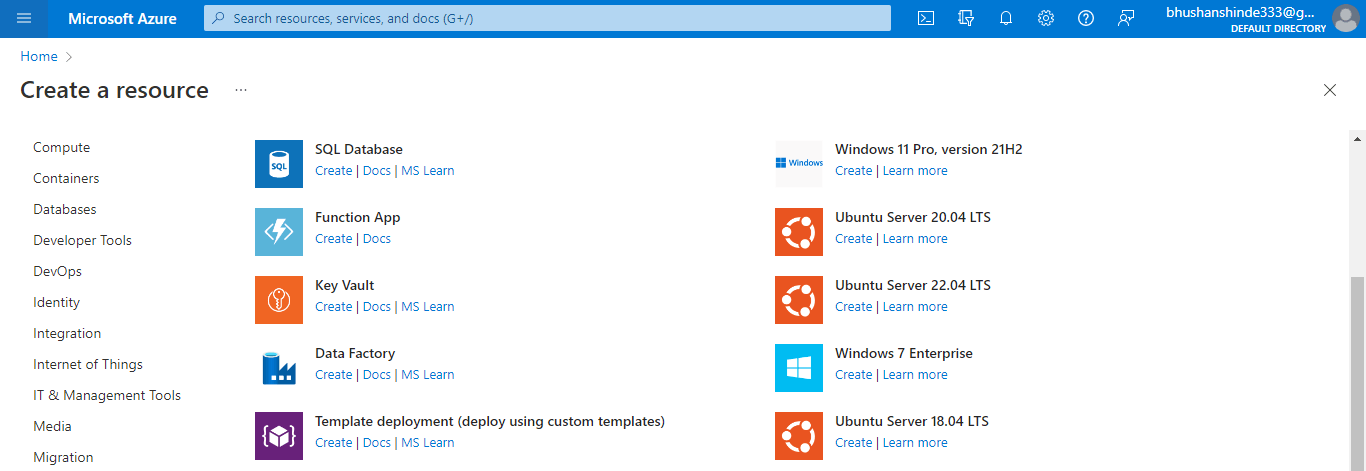Select the Databases category

[65, 210]
